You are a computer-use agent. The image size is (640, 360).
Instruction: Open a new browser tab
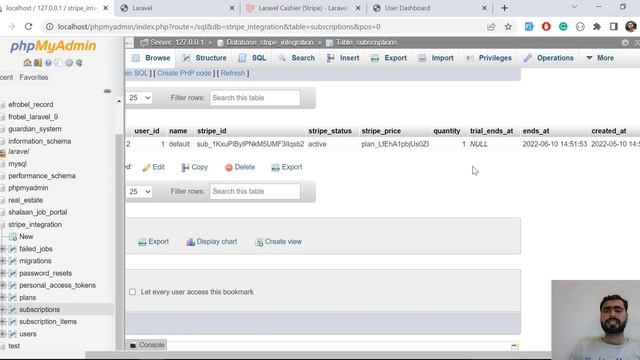tap(504, 8)
